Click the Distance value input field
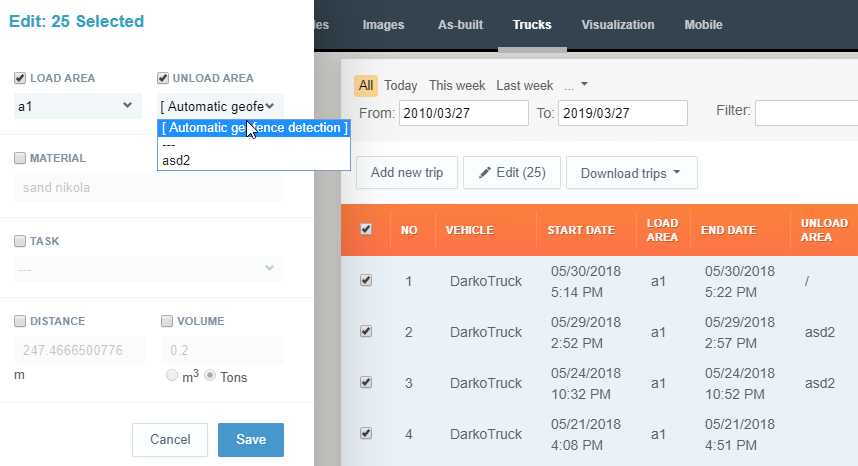Image resolution: width=858 pixels, height=466 pixels. (80, 351)
